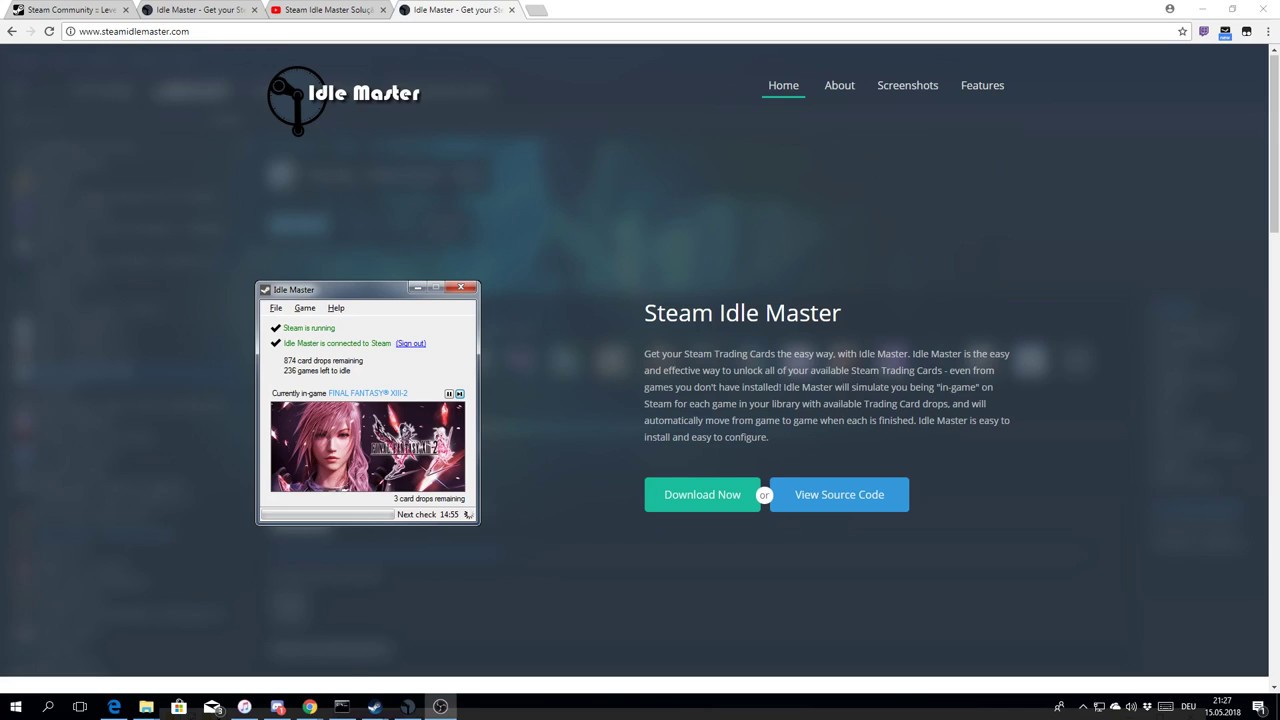Open clock and date in taskbar

tap(1222, 707)
